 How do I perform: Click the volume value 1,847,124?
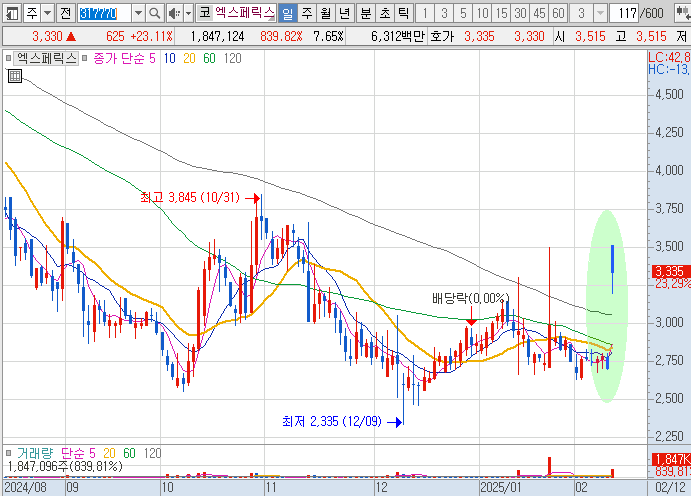[217, 36]
